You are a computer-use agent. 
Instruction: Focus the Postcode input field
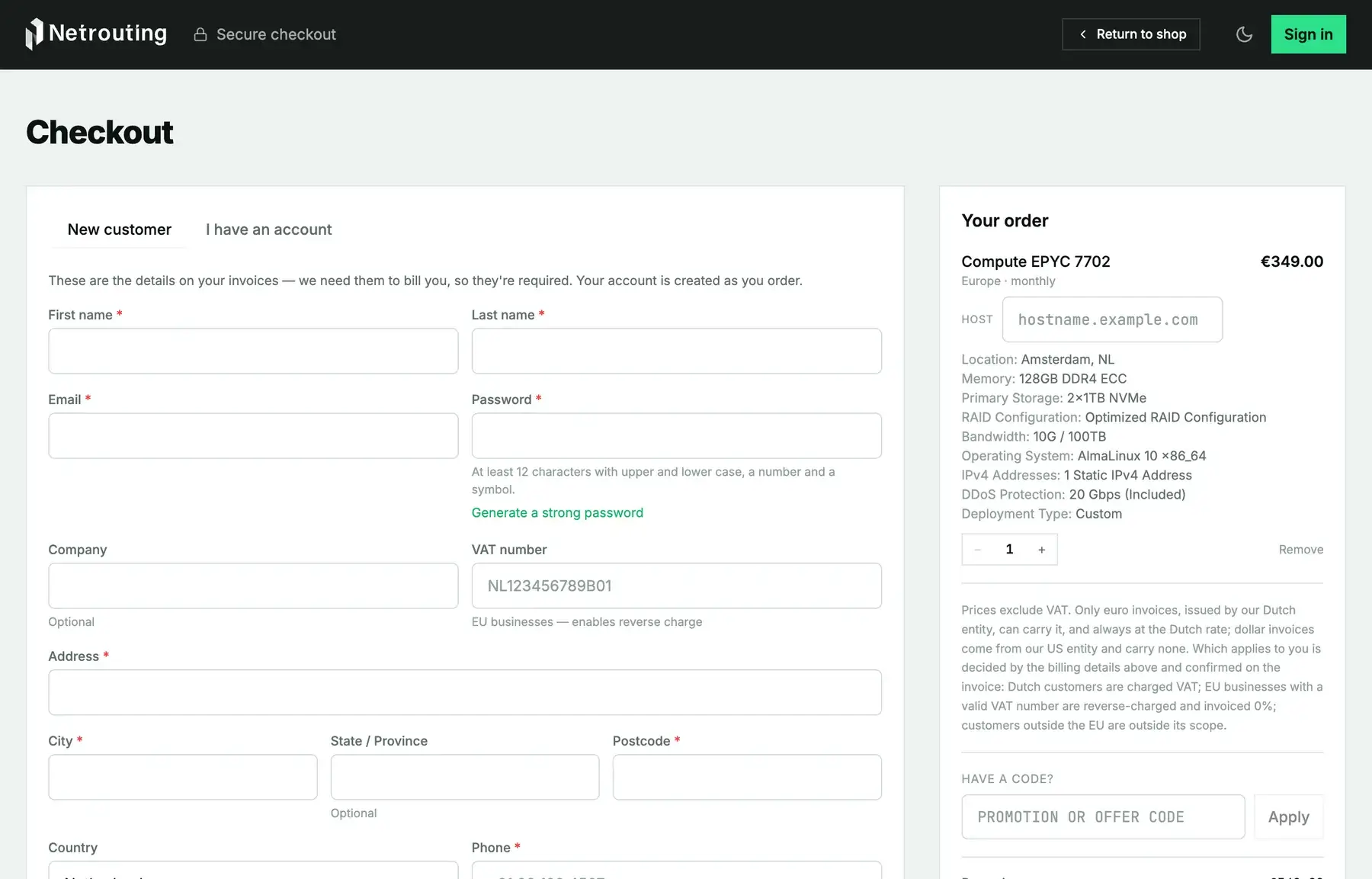click(x=747, y=777)
